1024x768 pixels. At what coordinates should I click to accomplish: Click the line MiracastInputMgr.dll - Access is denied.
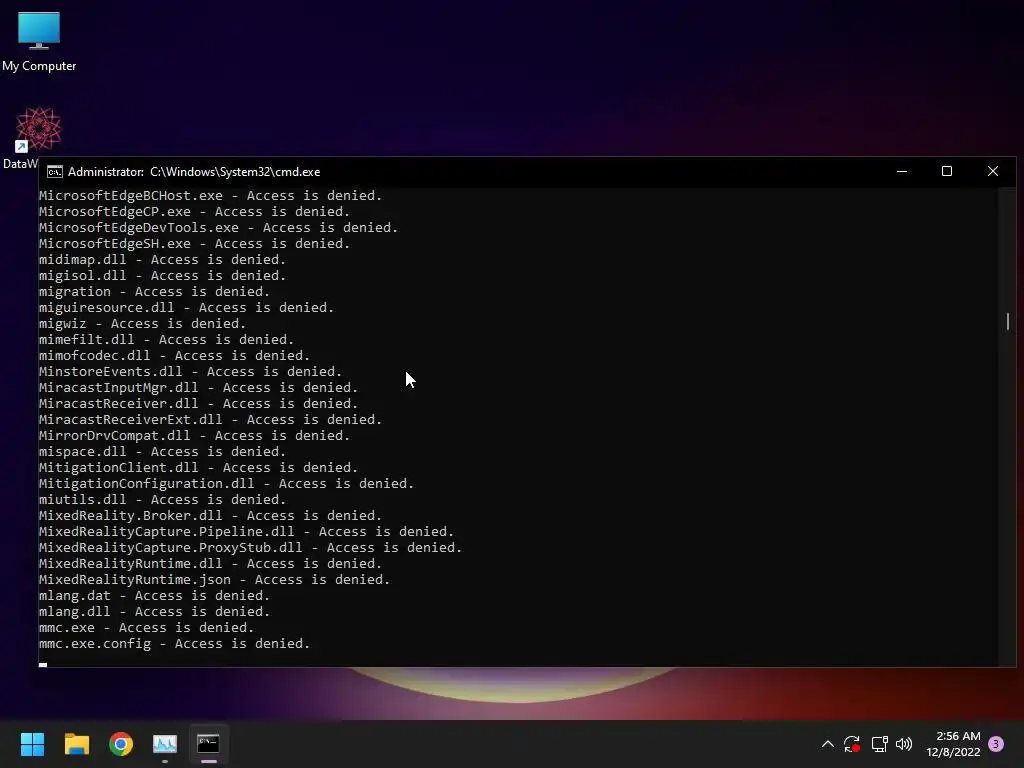(x=199, y=387)
